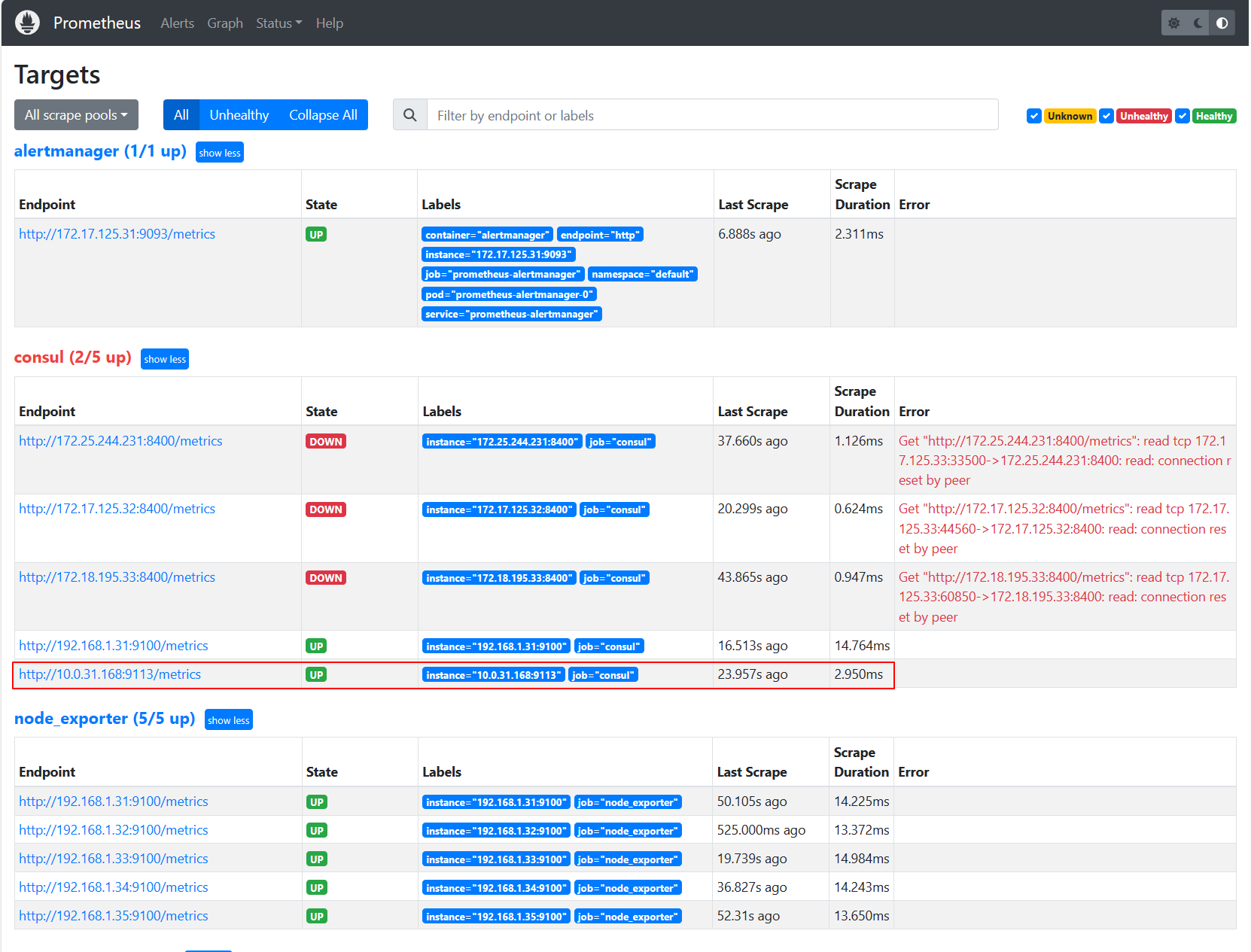Image resolution: width=1251 pixels, height=952 pixels.
Task: Click the 13.650ms scrape duration value
Action: pos(862,916)
